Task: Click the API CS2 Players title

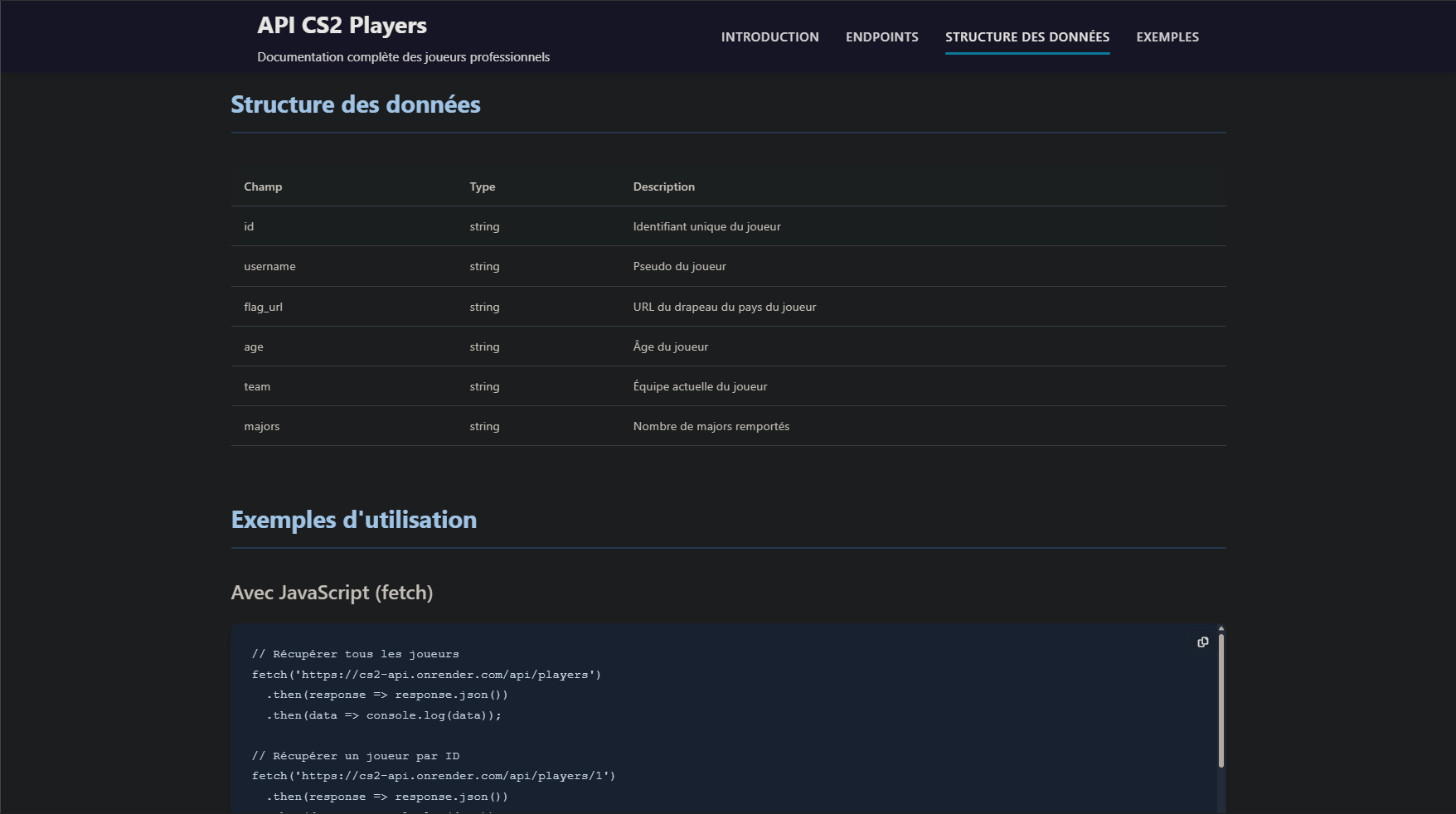Action: click(x=342, y=26)
